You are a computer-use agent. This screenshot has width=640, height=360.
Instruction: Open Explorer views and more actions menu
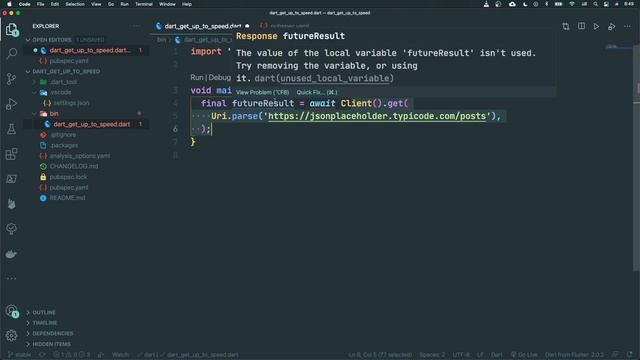coord(137,26)
